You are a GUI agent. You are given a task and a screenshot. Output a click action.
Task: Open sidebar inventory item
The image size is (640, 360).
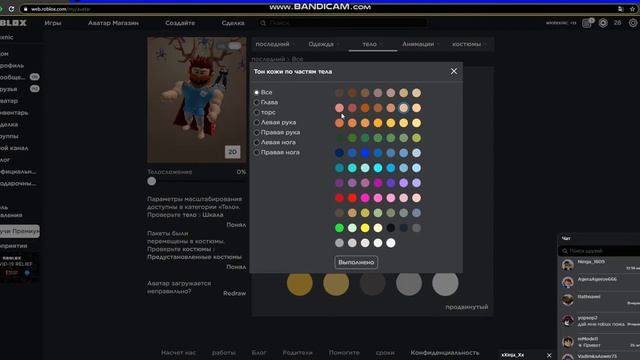14,113
